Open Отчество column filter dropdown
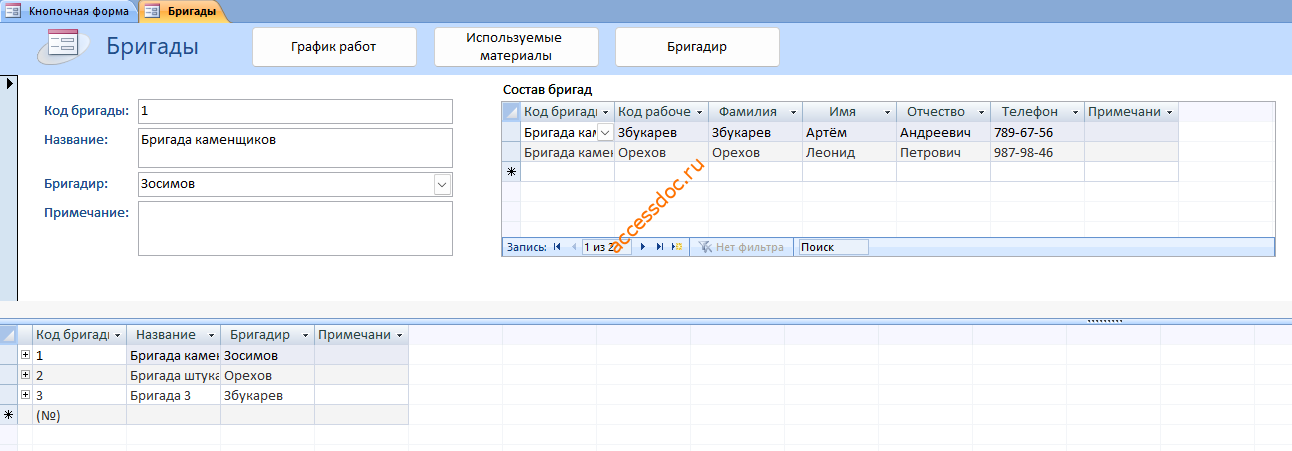The width and height of the screenshot is (1292, 451). (x=981, y=112)
